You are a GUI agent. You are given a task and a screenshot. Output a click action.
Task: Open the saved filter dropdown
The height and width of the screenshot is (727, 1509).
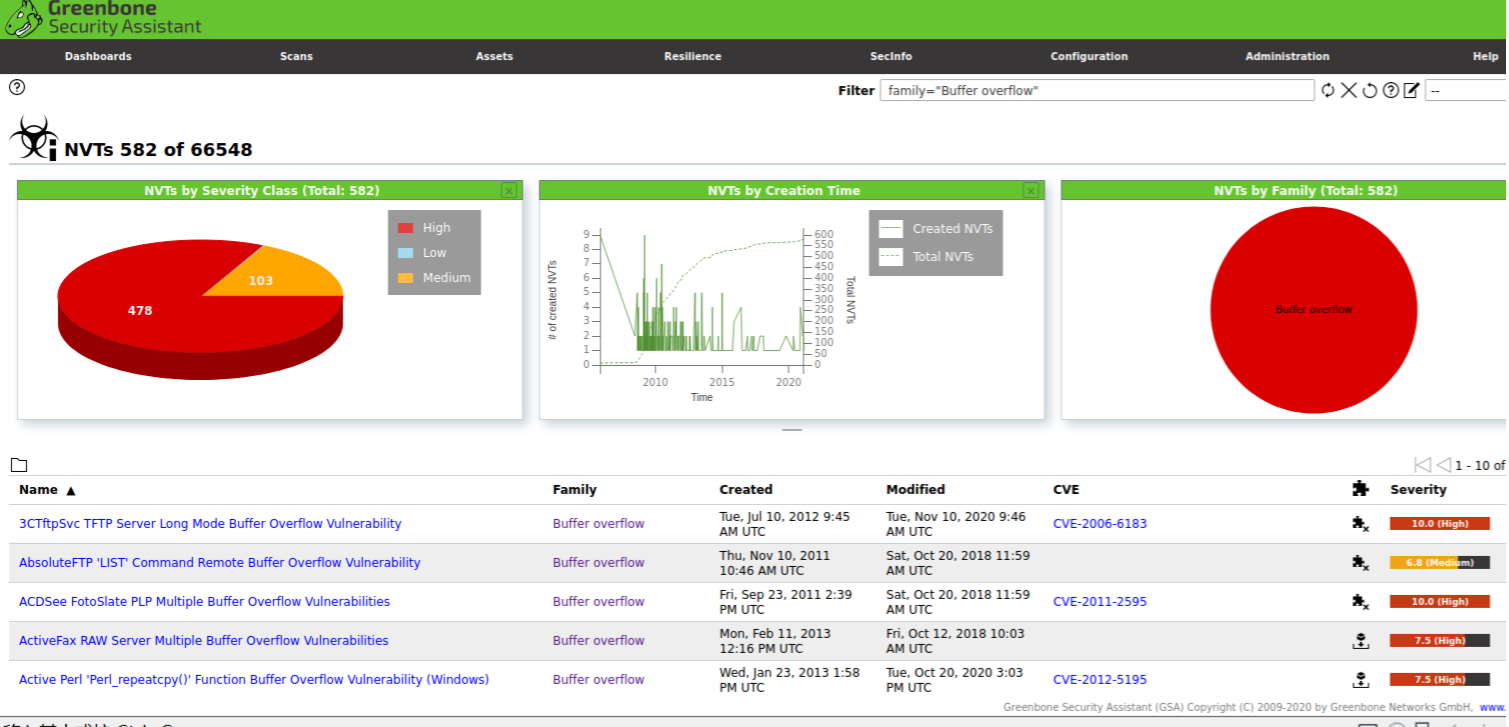click(1466, 91)
